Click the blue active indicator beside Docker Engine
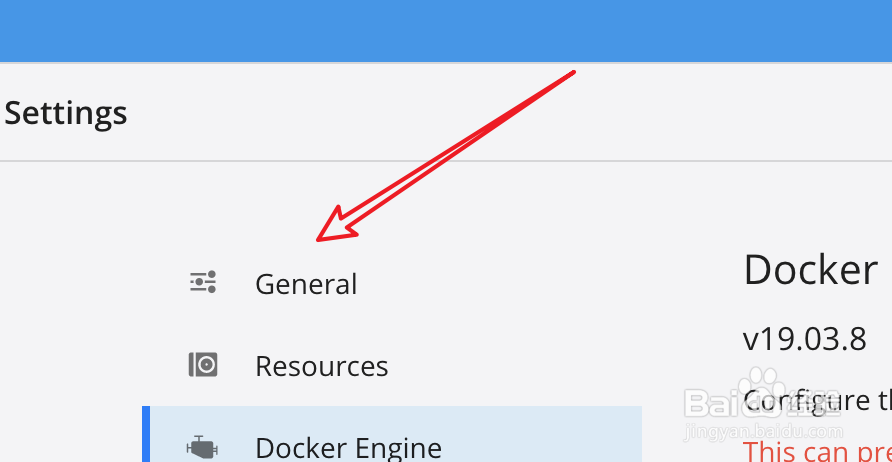The width and height of the screenshot is (892, 462). pos(146,434)
